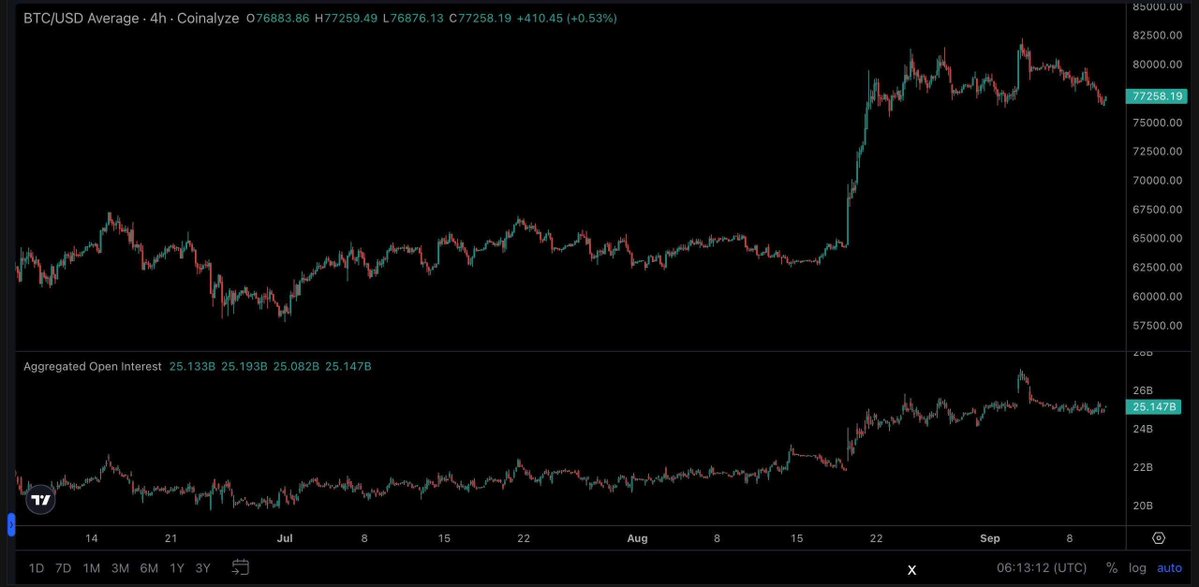Select the 7D time range
The image size is (1199, 587).
pos(63,568)
